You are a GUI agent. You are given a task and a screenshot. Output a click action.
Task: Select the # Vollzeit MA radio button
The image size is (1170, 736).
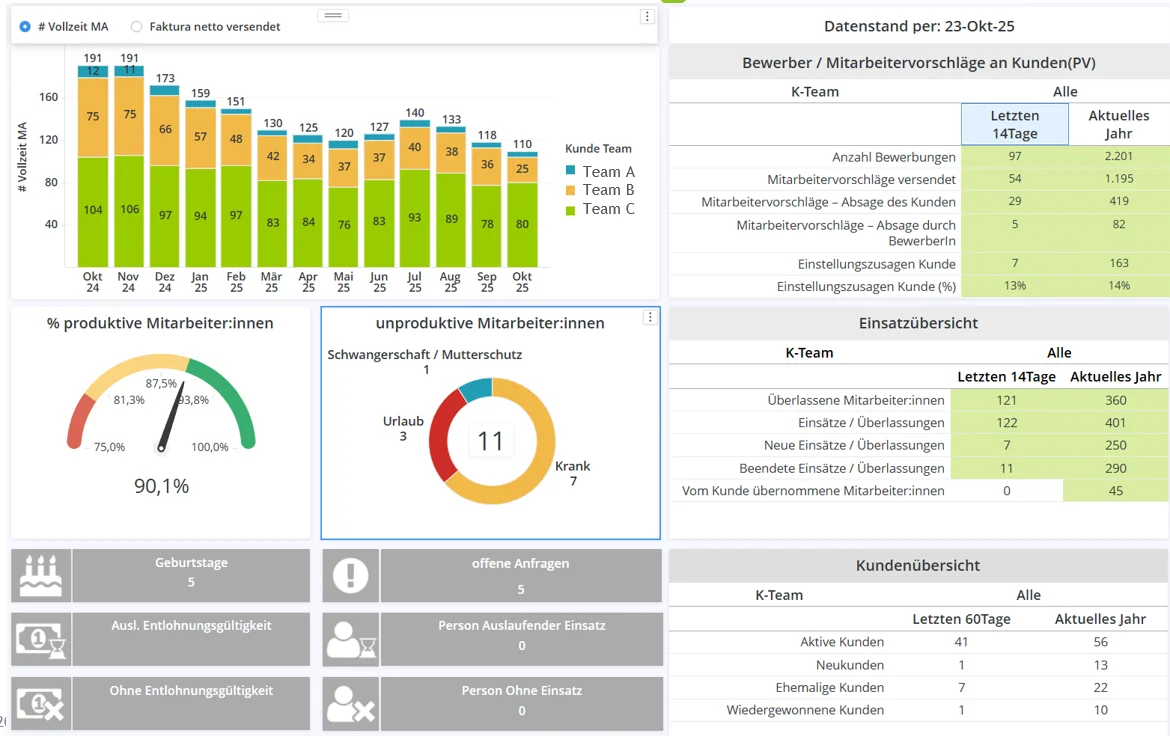pyautogui.click(x=24, y=25)
